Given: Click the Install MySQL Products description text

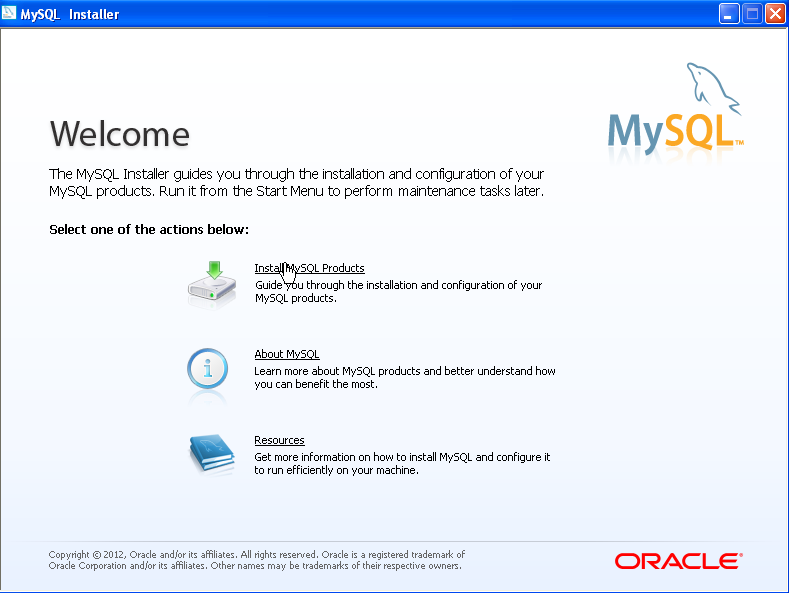Looking at the screenshot, I should (x=398, y=292).
